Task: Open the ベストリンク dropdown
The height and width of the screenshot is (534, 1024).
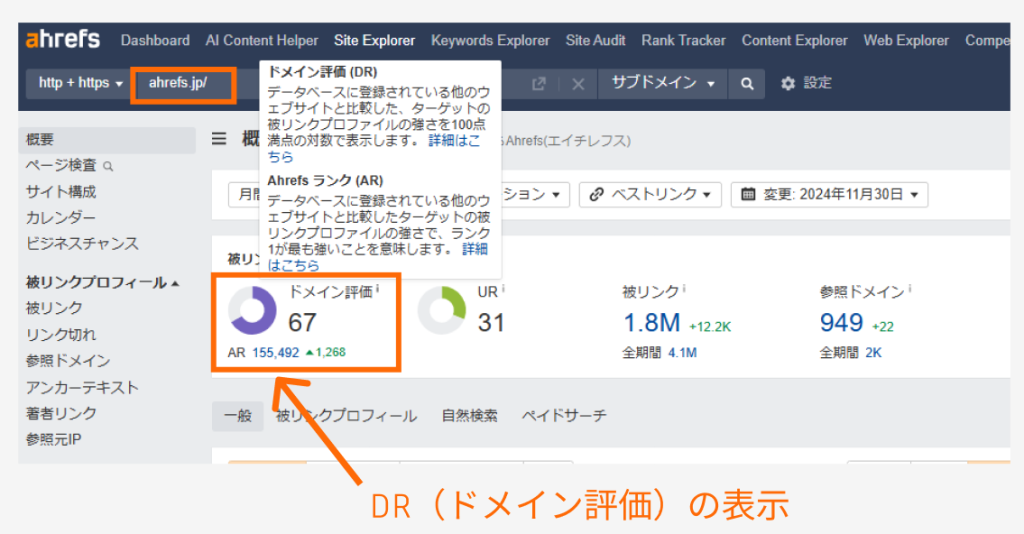Action: 650,195
